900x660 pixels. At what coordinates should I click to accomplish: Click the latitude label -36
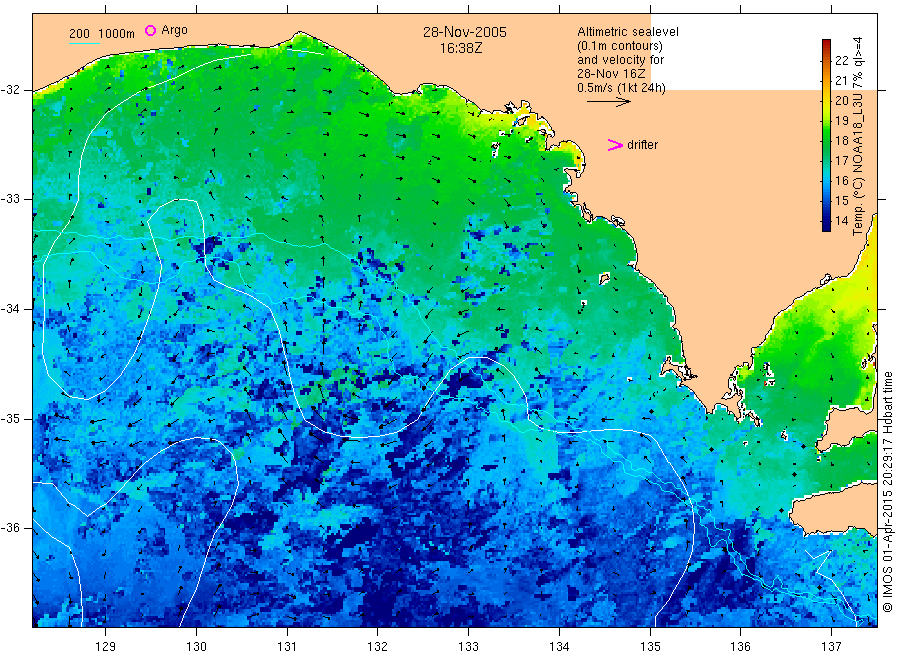pyautogui.click(x=10, y=528)
